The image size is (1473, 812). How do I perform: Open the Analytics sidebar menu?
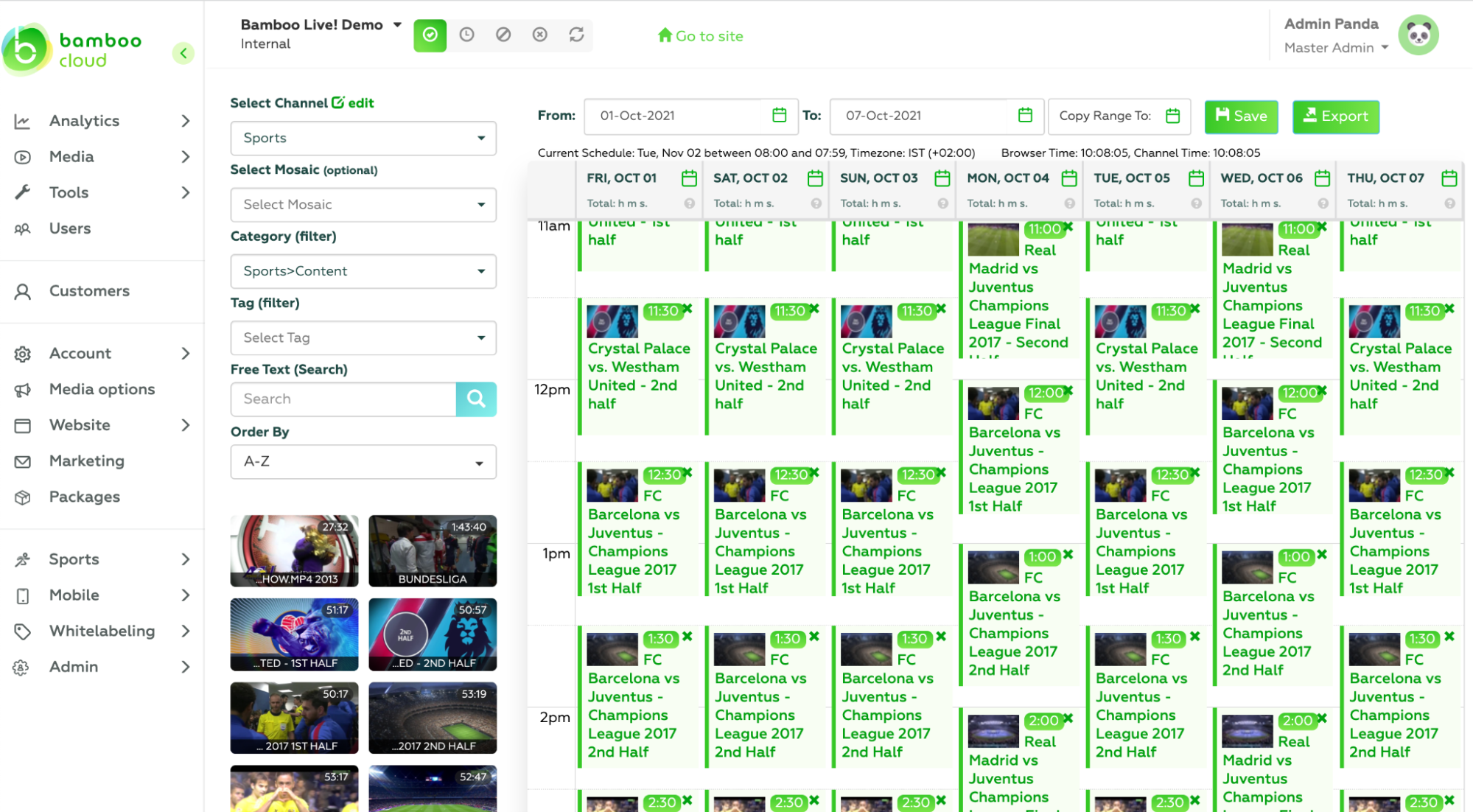click(x=102, y=120)
